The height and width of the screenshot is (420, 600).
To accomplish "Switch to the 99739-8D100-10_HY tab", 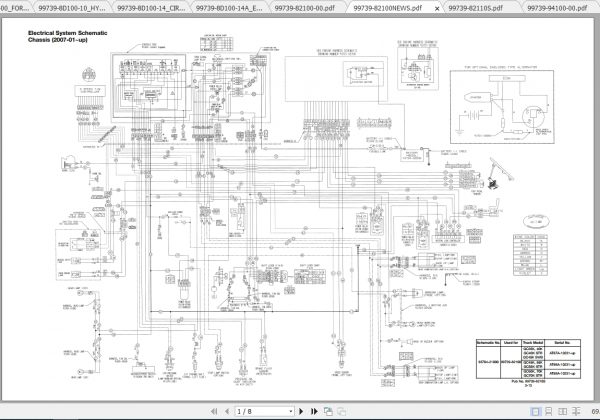I will click(x=72, y=8).
